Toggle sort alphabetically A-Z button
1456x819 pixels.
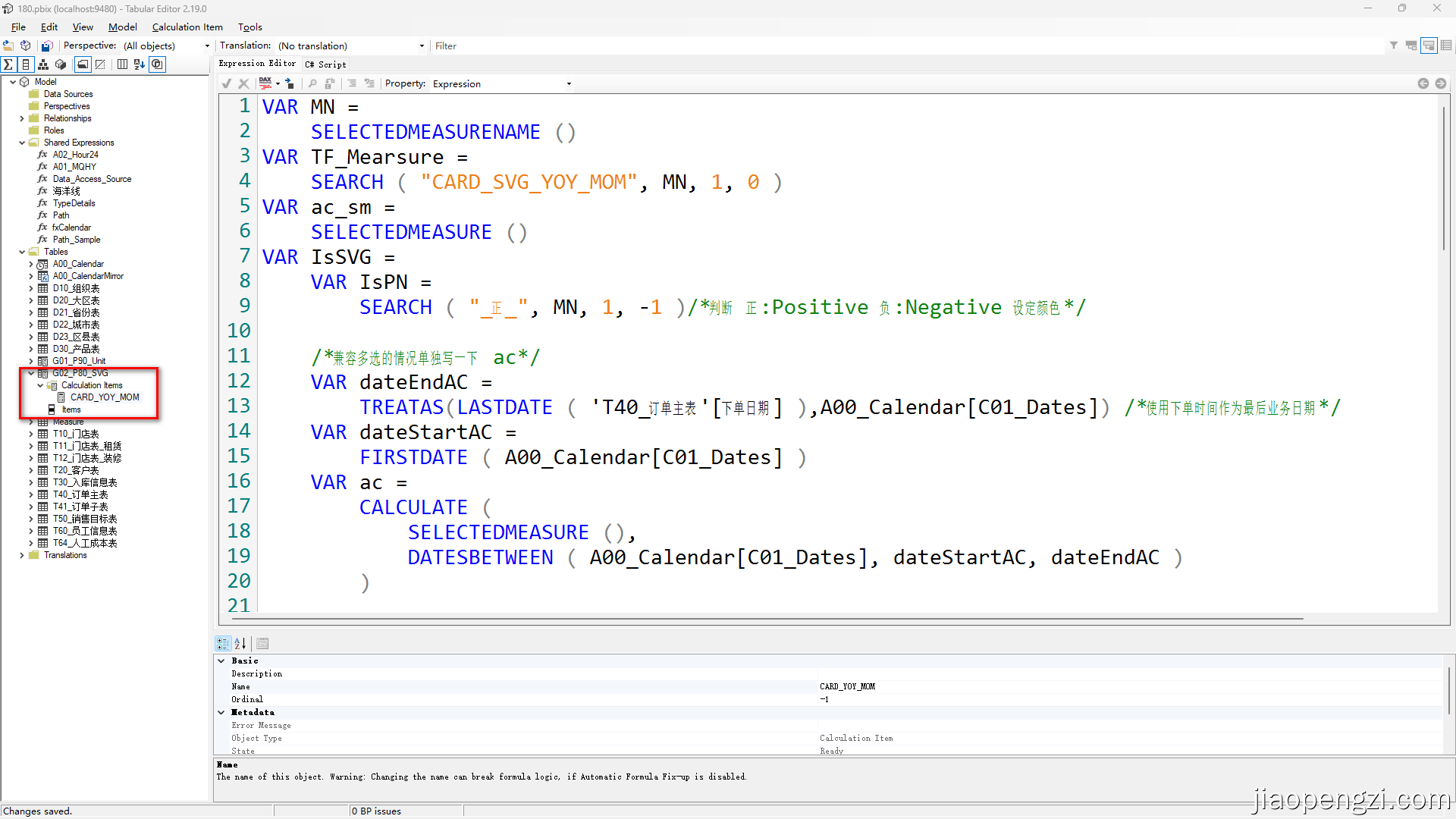tap(140, 64)
